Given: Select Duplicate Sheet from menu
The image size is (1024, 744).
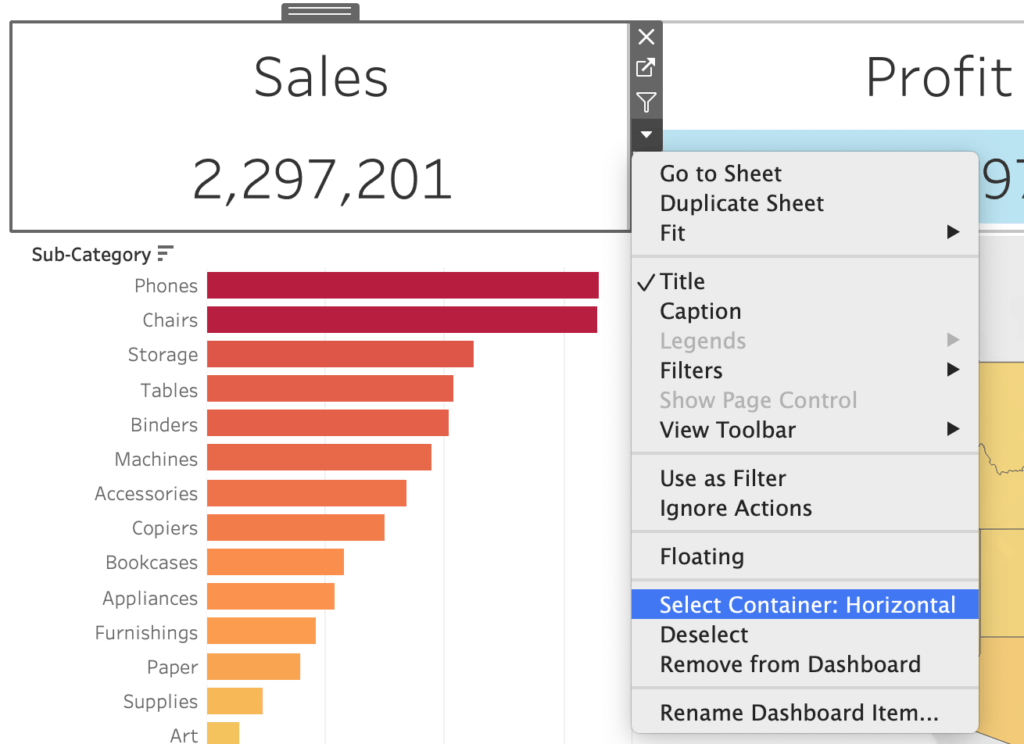Looking at the screenshot, I should tap(741, 204).
